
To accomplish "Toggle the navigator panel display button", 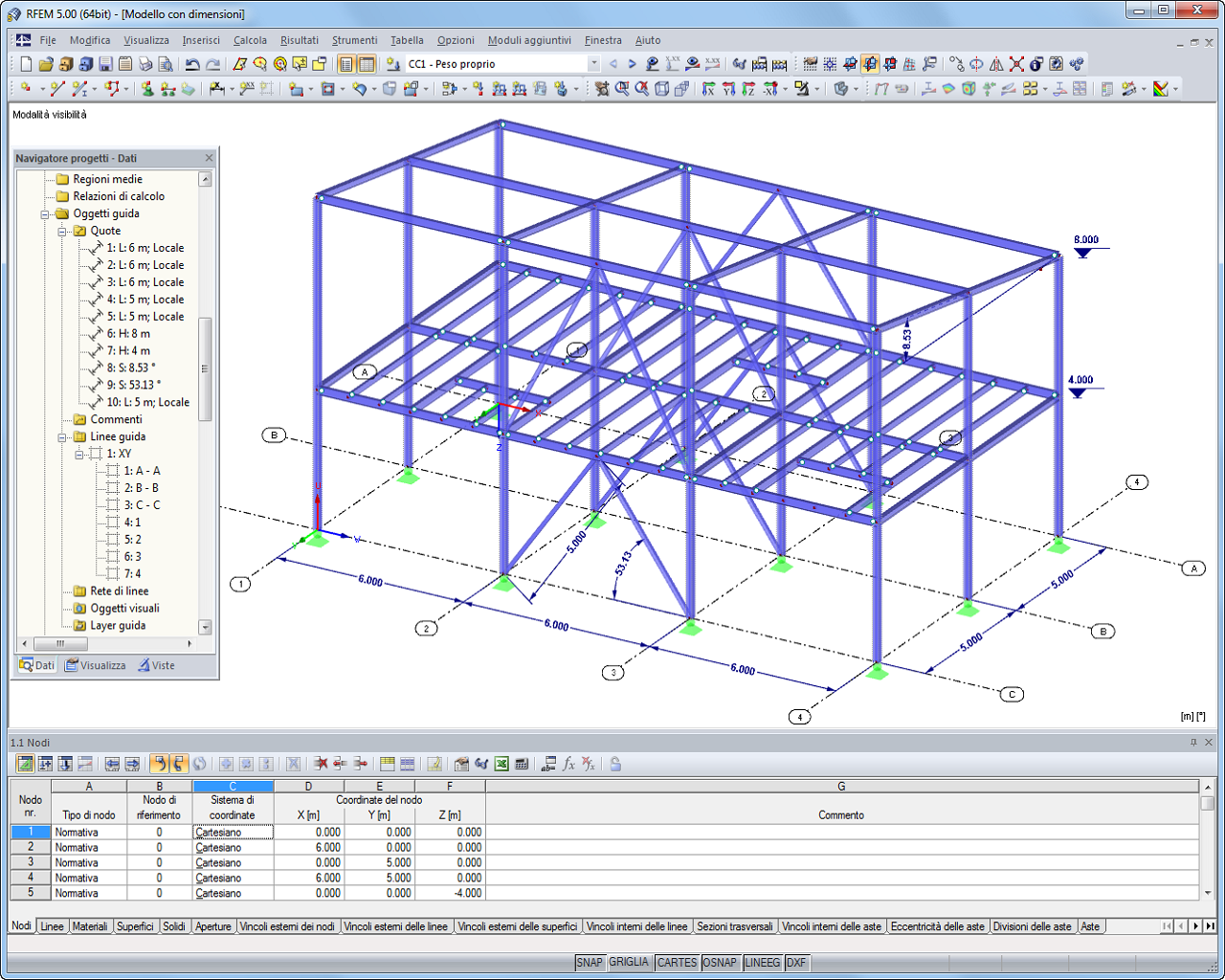I will [x=345, y=64].
